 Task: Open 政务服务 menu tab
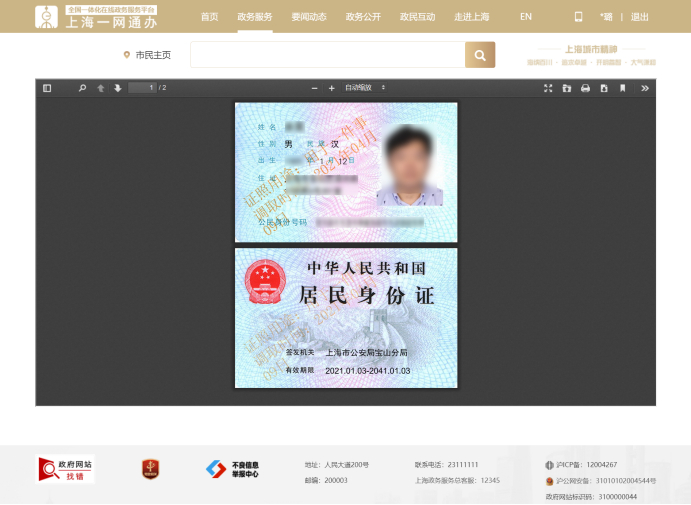255,17
